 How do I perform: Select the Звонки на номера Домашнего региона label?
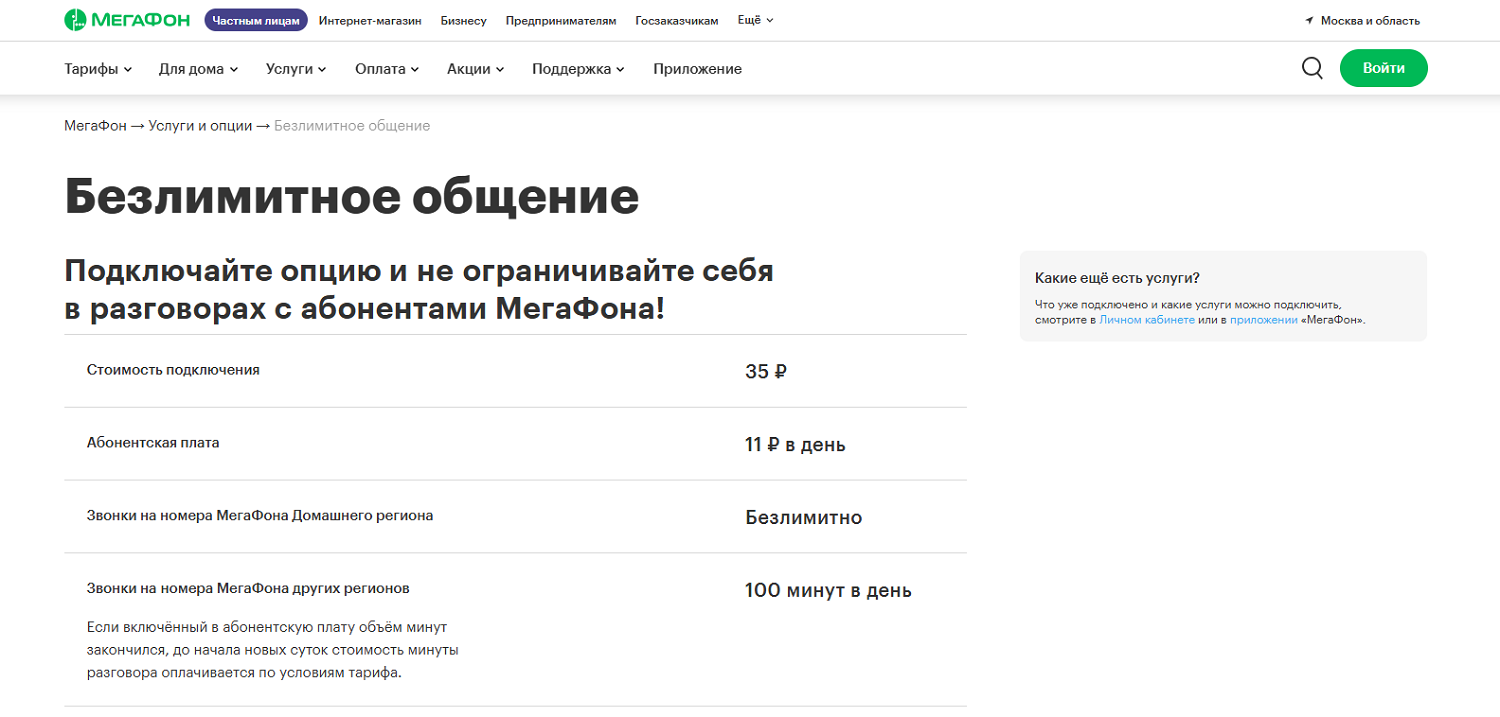tap(260, 516)
